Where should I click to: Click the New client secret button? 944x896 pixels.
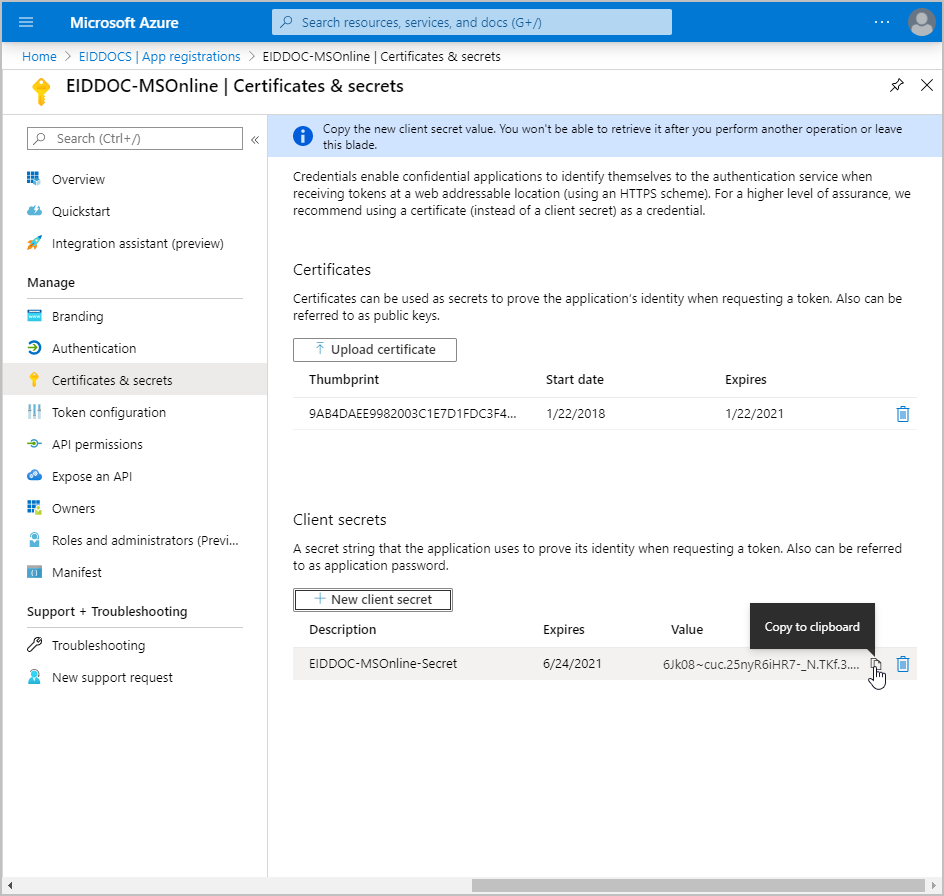coord(372,599)
